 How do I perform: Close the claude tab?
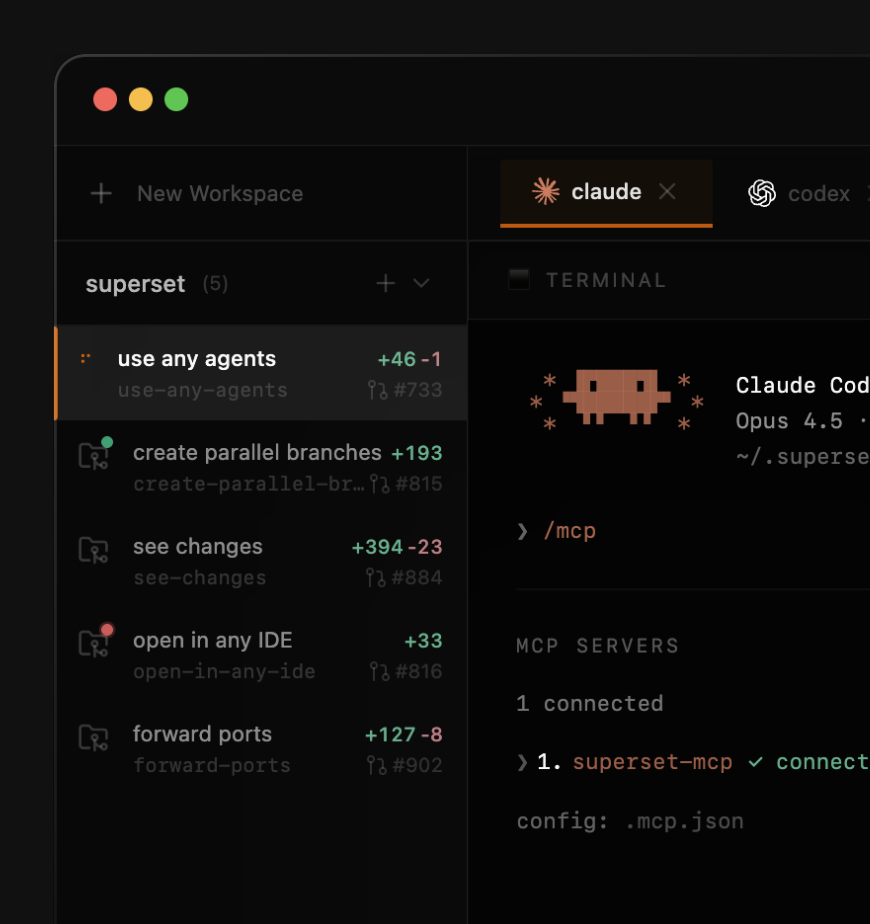click(667, 192)
